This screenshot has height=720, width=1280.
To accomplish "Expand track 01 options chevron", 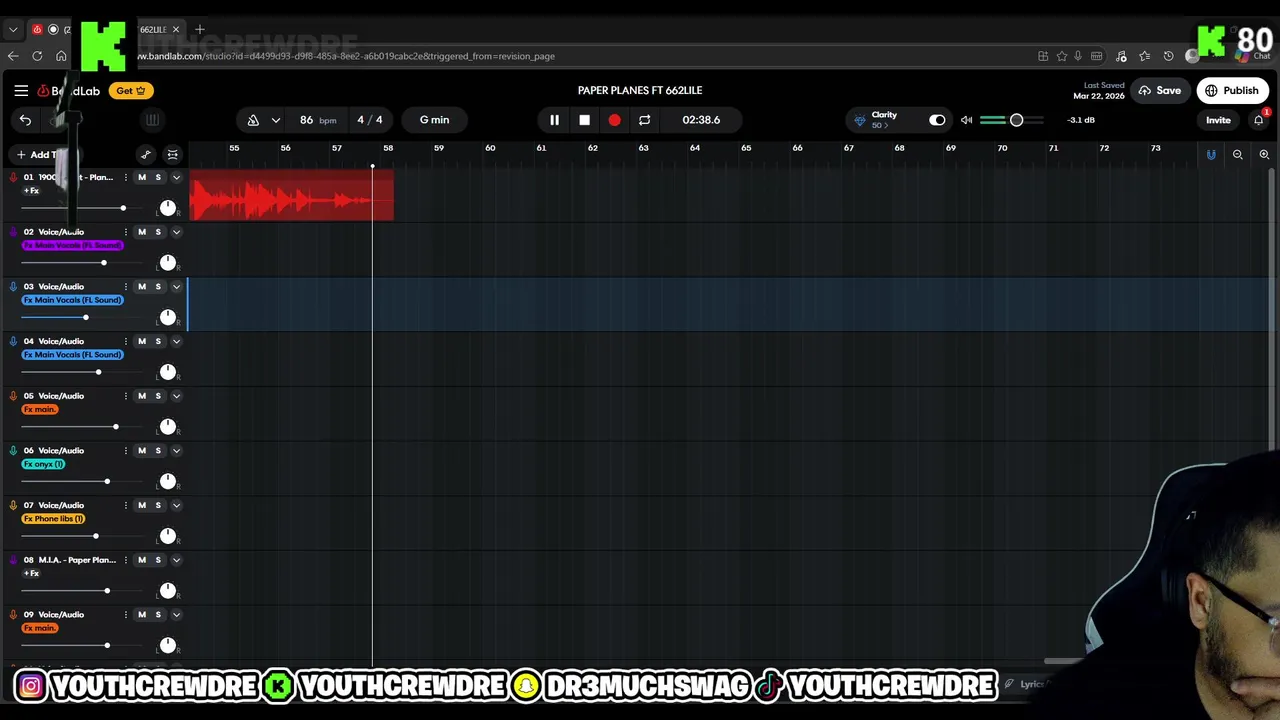I will point(176,177).
